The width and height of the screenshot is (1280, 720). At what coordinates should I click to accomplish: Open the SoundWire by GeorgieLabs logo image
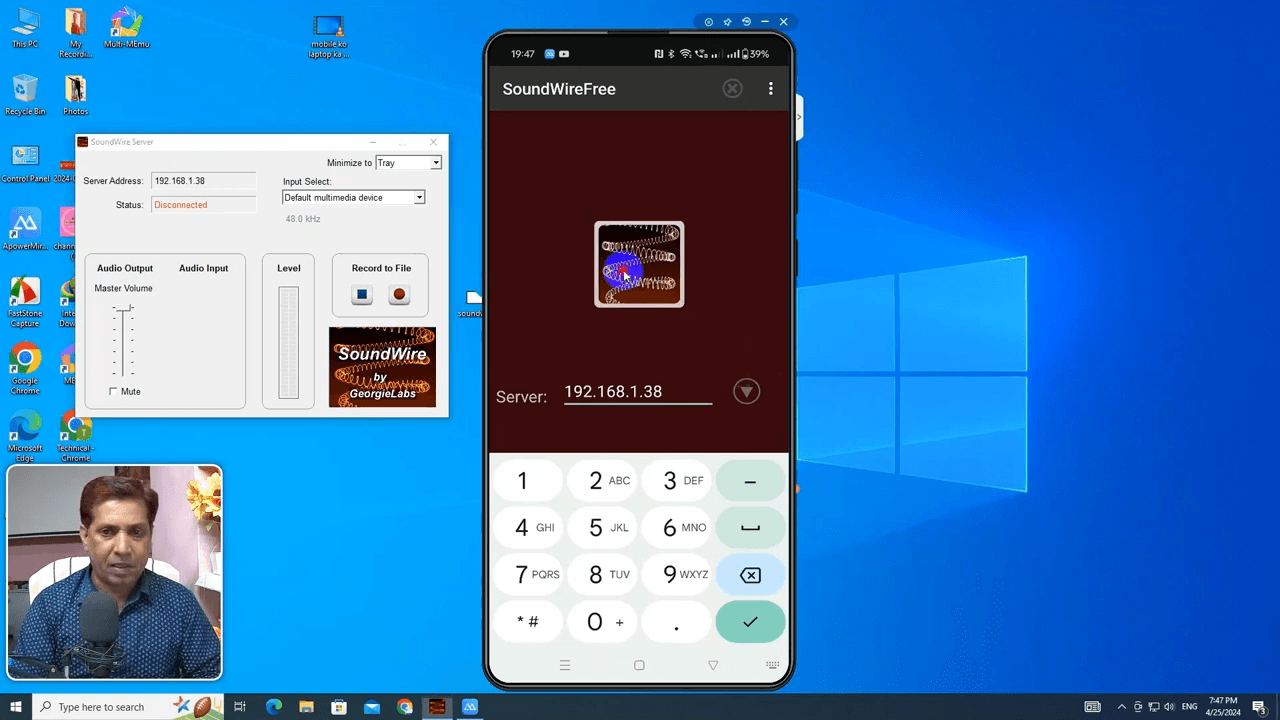(382, 367)
